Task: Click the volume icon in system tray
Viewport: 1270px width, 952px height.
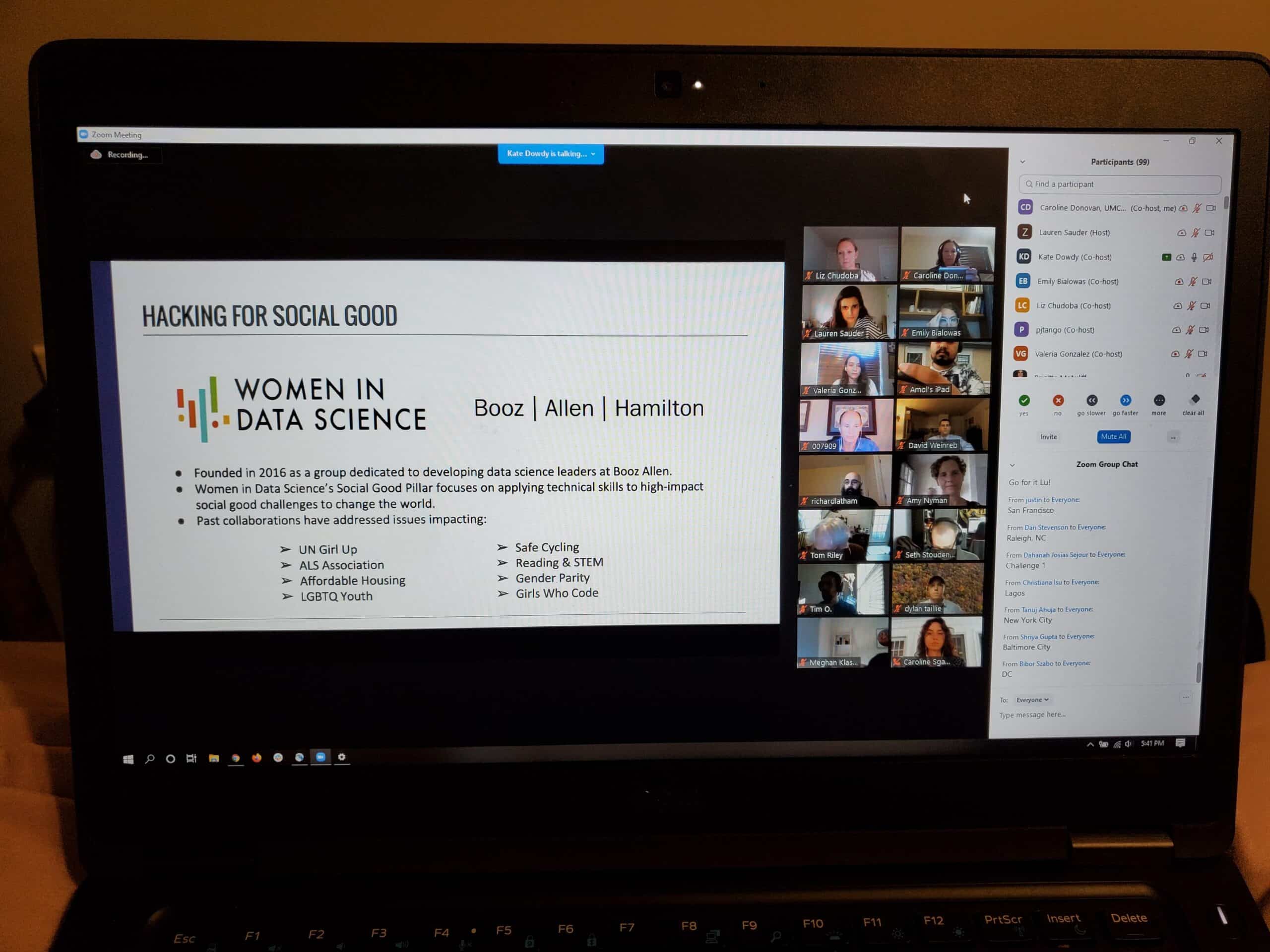Action: point(1128,744)
